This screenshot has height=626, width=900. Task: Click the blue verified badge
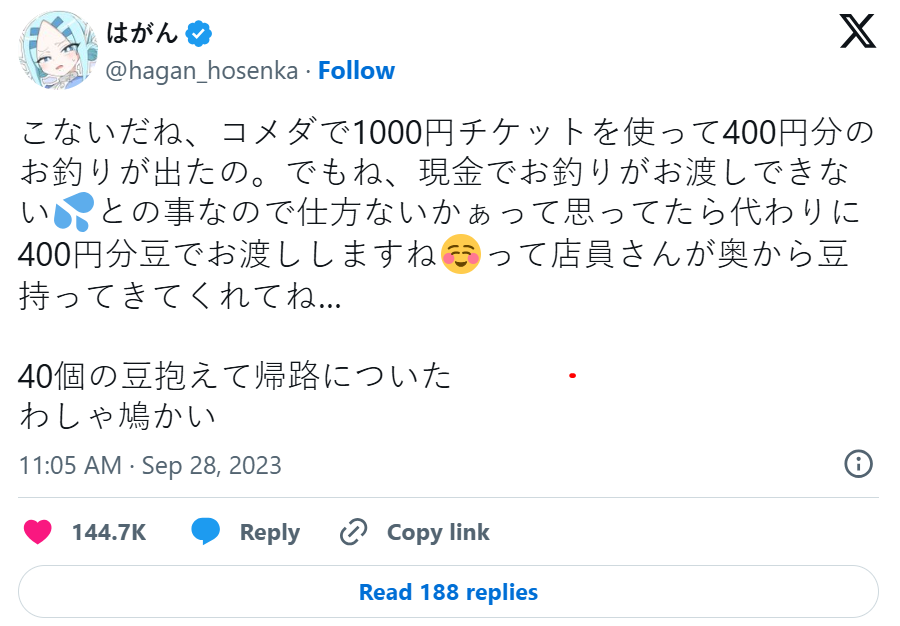(x=200, y=33)
